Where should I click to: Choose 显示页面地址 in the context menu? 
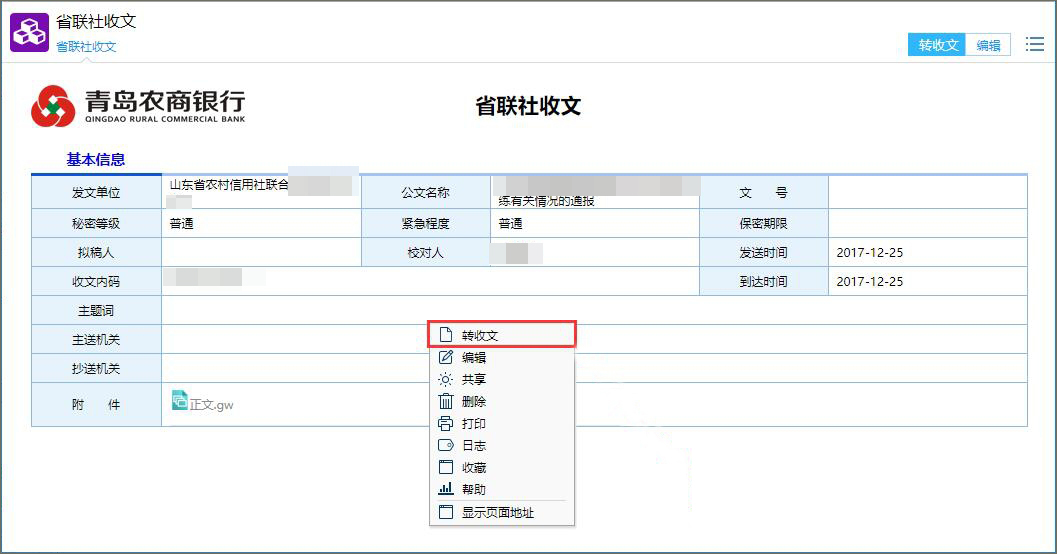coord(502,512)
